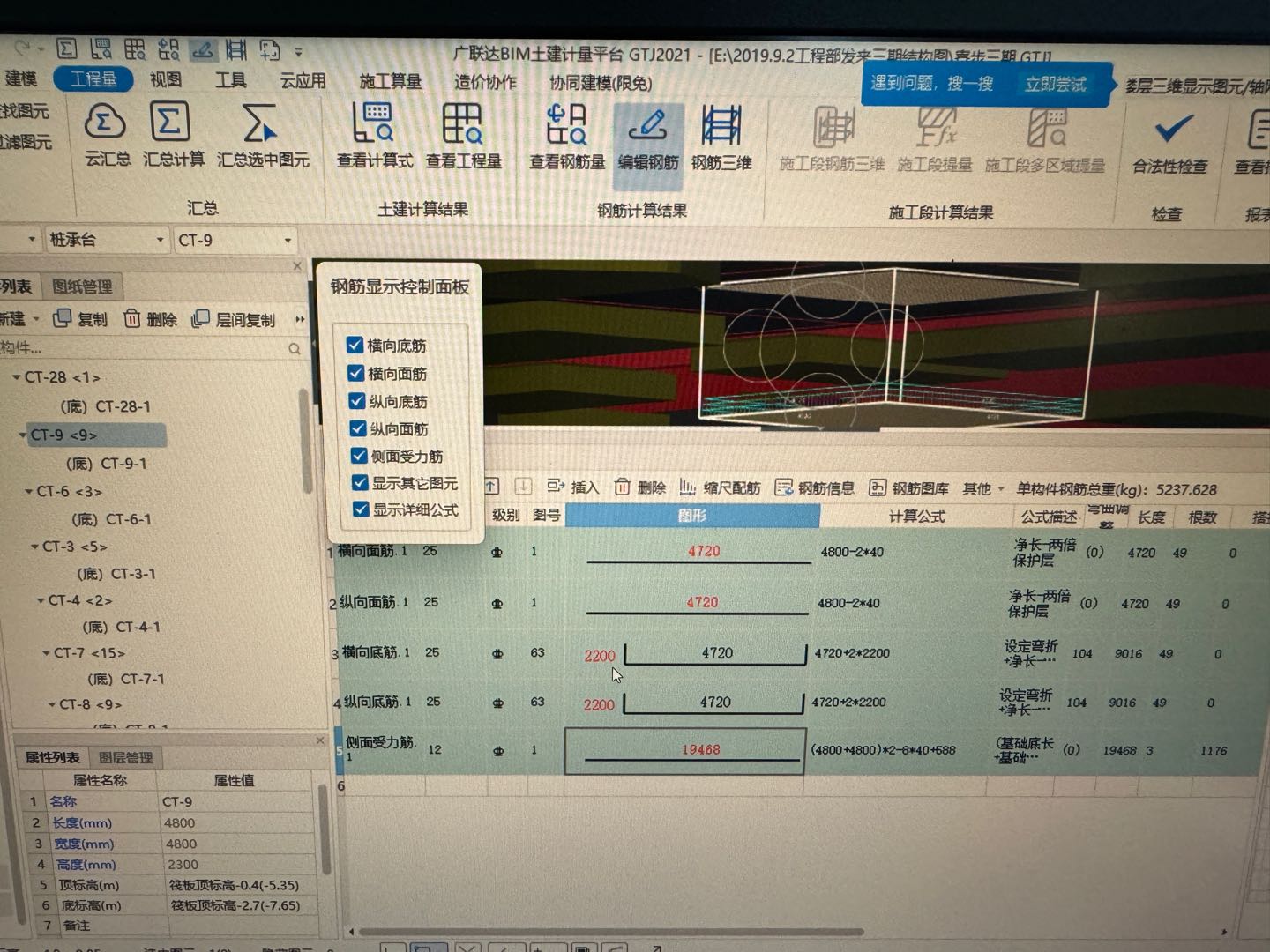The width and height of the screenshot is (1270, 952).
Task: Click the 立即尝试 button
Action: (x=1055, y=84)
